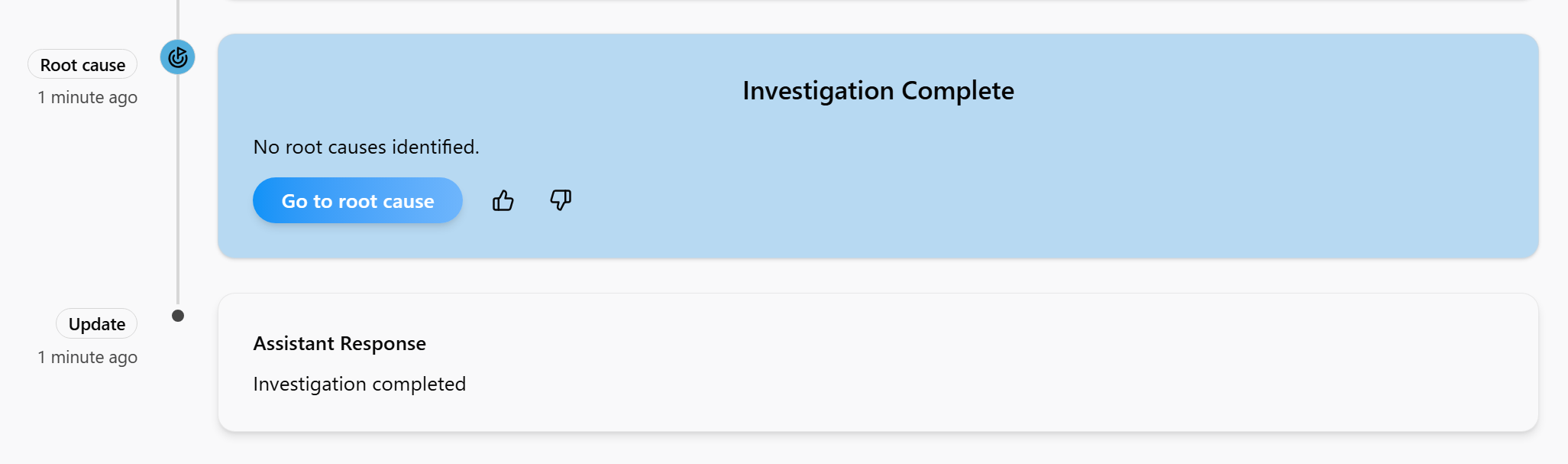
Task: Click the word Response in the Update card heading
Action: [383, 344]
